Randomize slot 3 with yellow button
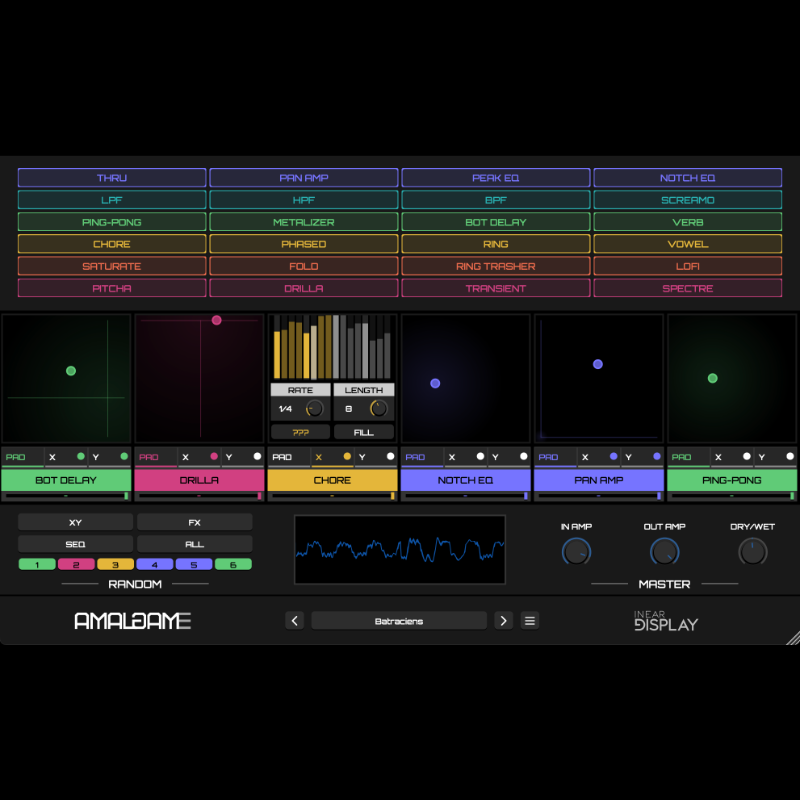This screenshot has width=800, height=800. coord(115,564)
